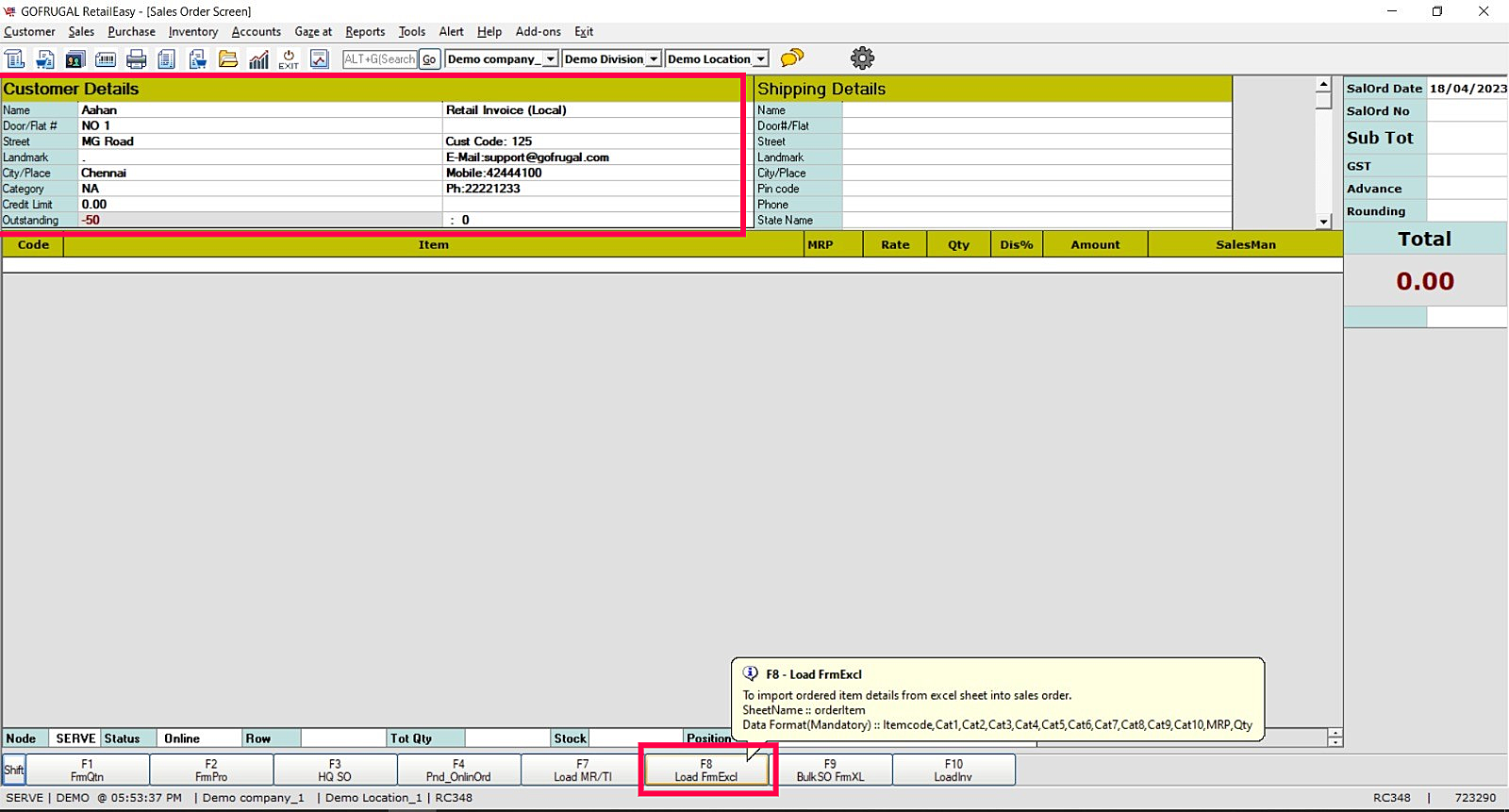Click the Dis% column header
Screen dimensions: 1509x812
point(1017,245)
